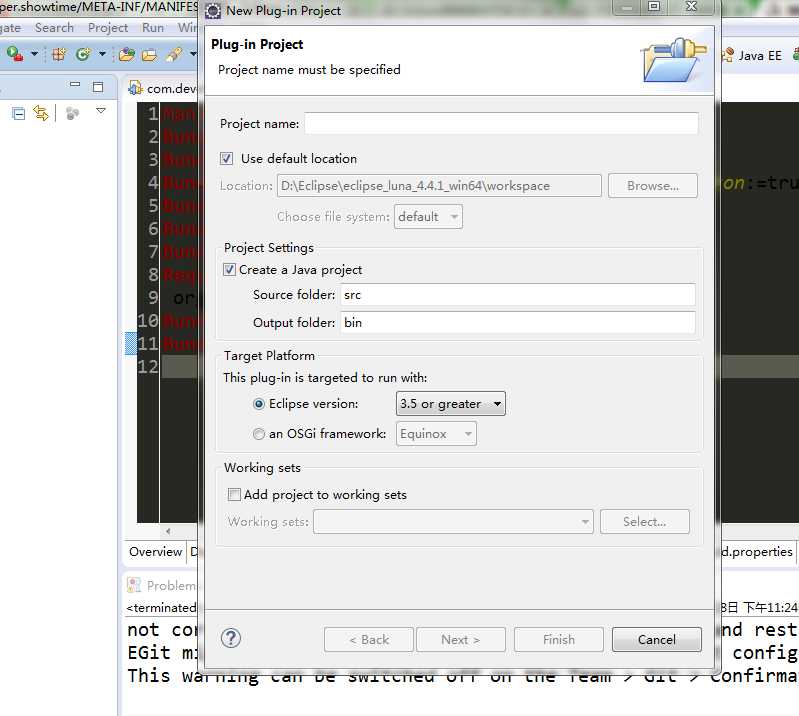Select the Overview tab of manifest editor
Image resolution: width=799 pixels, height=716 pixels.
pyautogui.click(x=155, y=552)
